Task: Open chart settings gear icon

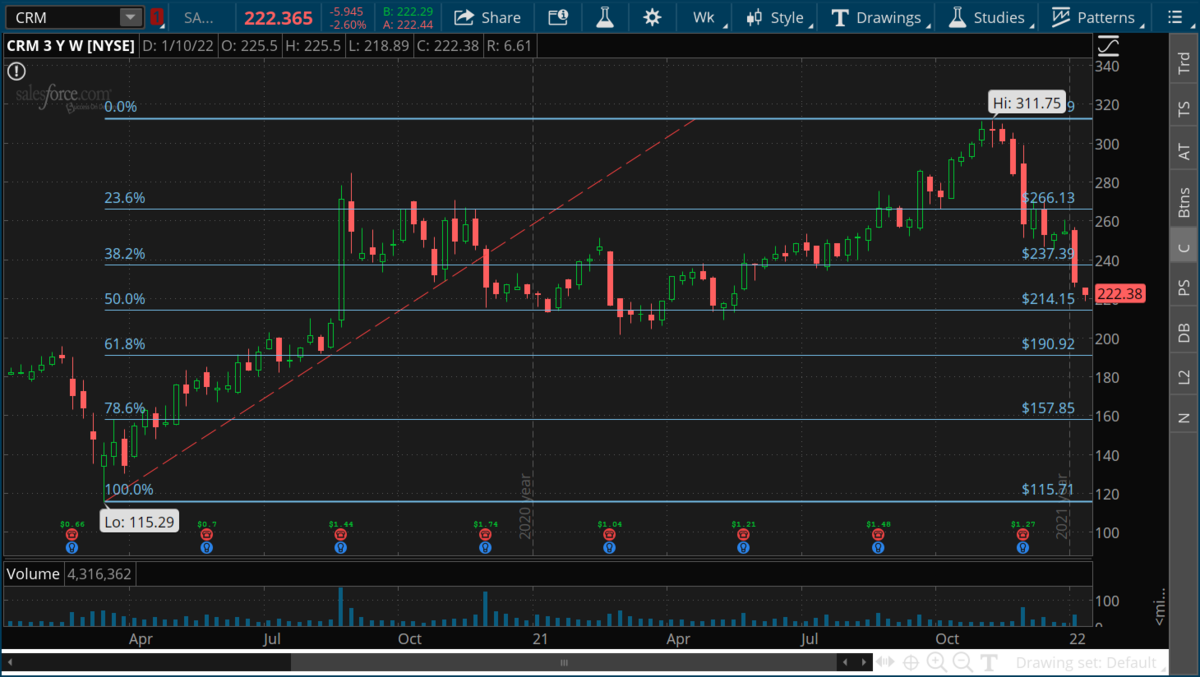Action: pyautogui.click(x=652, y=17)
